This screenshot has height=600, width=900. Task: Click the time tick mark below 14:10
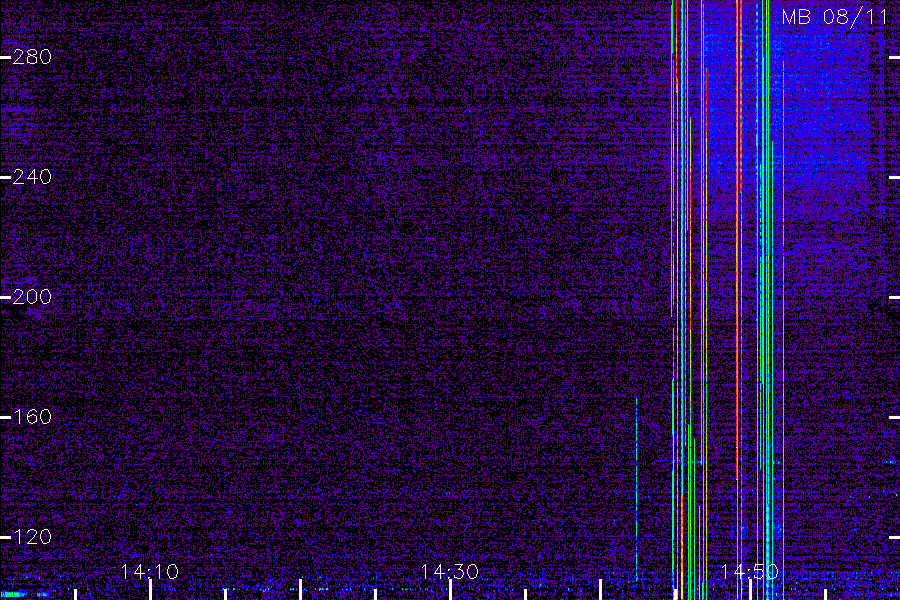click(x=150, y=590)
